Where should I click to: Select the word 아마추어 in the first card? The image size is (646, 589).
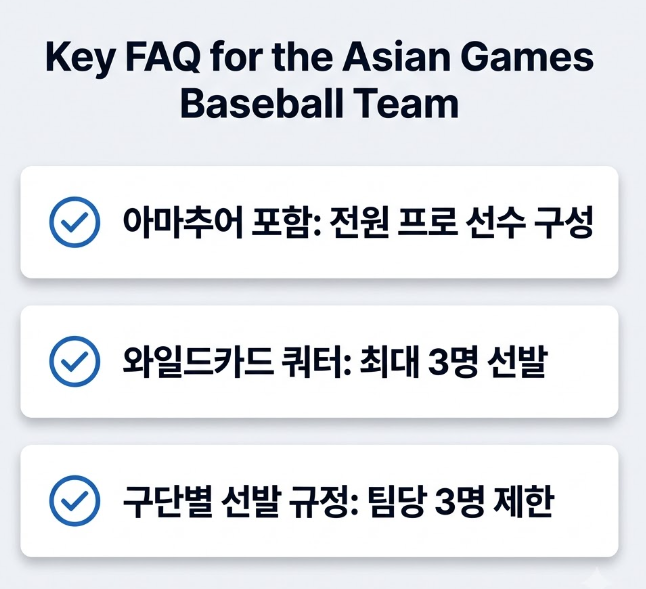coord(183,222)
